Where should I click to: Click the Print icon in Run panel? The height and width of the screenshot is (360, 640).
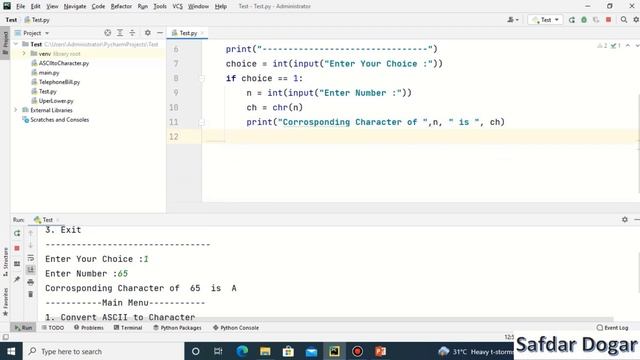pos(31,282)
